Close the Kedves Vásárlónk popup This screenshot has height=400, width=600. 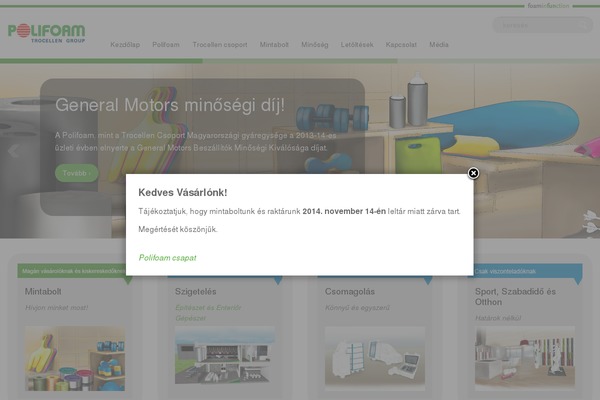point(473,173)
